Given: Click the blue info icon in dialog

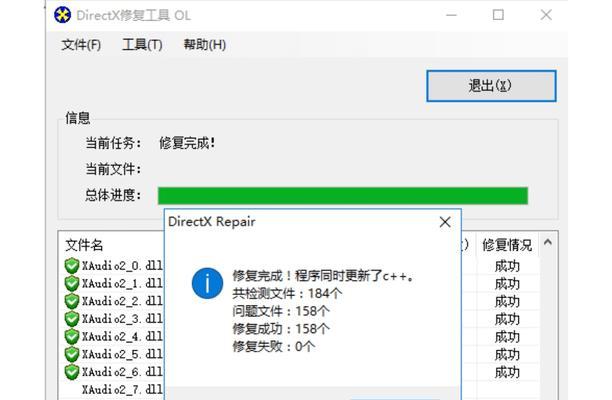Looking at the screenshot, I should pyautogui.click(x=207, y=283).
